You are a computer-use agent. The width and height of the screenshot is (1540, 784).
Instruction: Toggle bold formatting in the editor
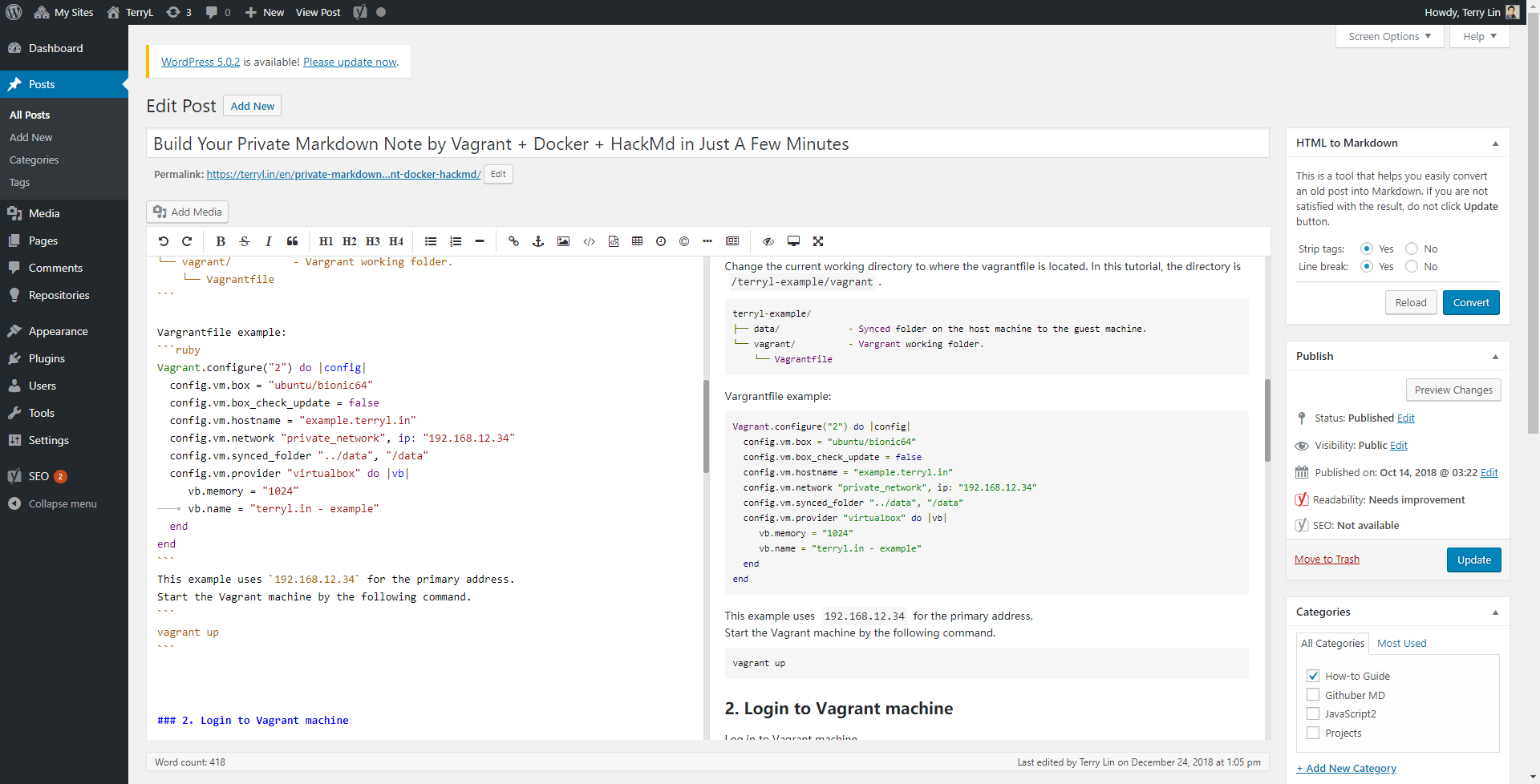221,241
